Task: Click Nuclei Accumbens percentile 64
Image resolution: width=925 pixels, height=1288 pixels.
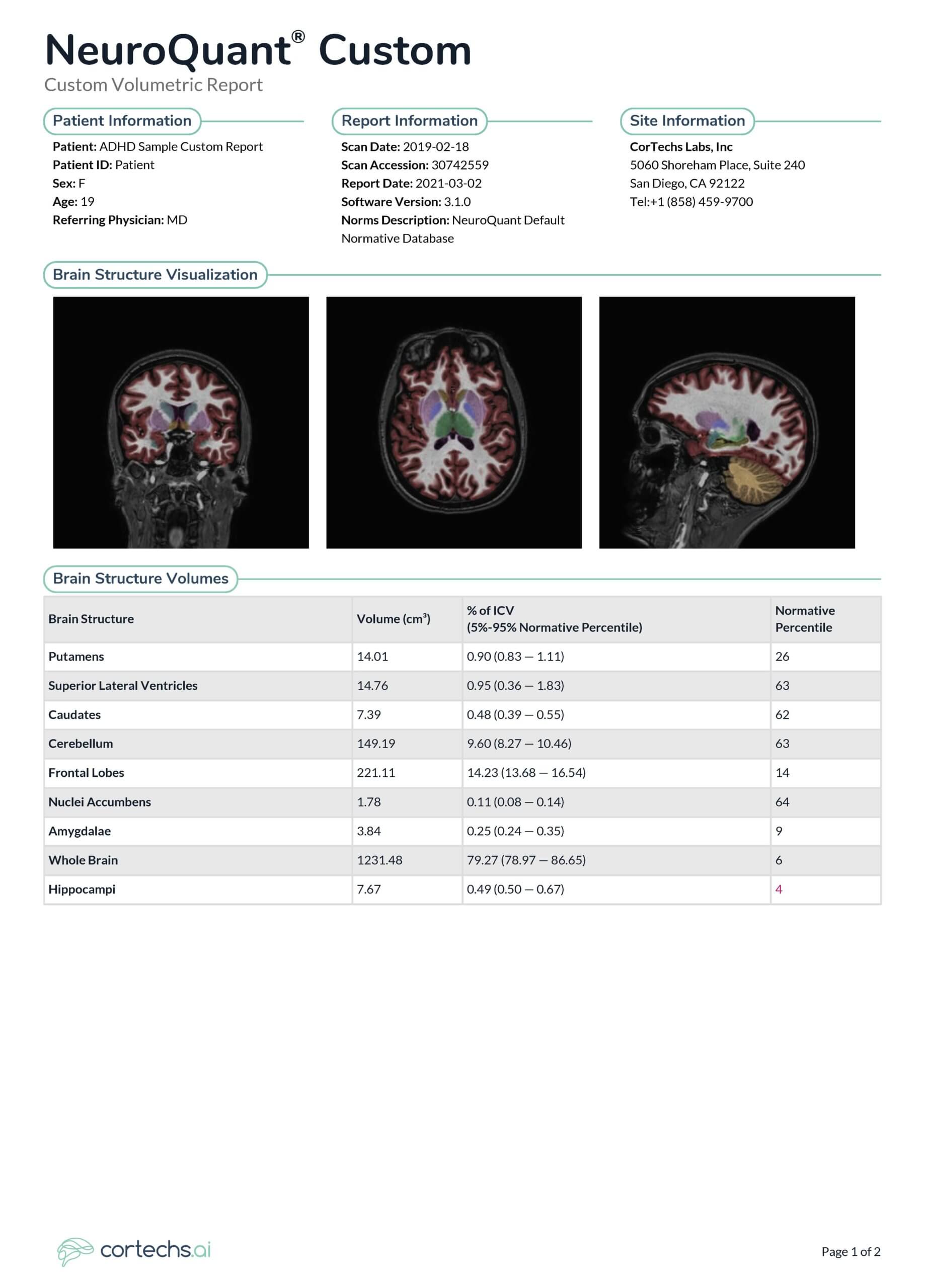Action: (x=783, y=802)
